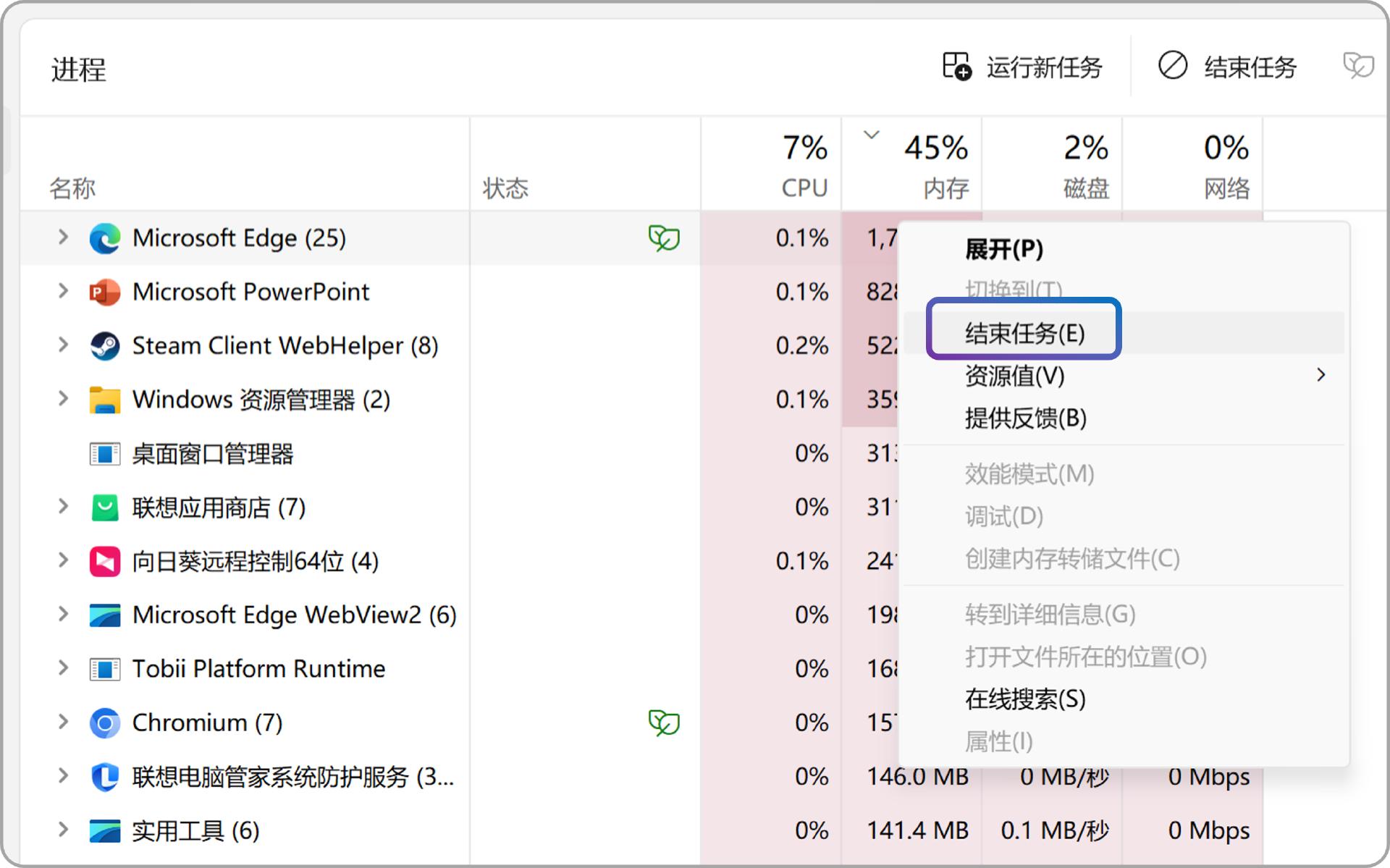Click the 桌面窗口管理器 process icon
Screen dimensions: 1390x868
[x=105, y=454]
